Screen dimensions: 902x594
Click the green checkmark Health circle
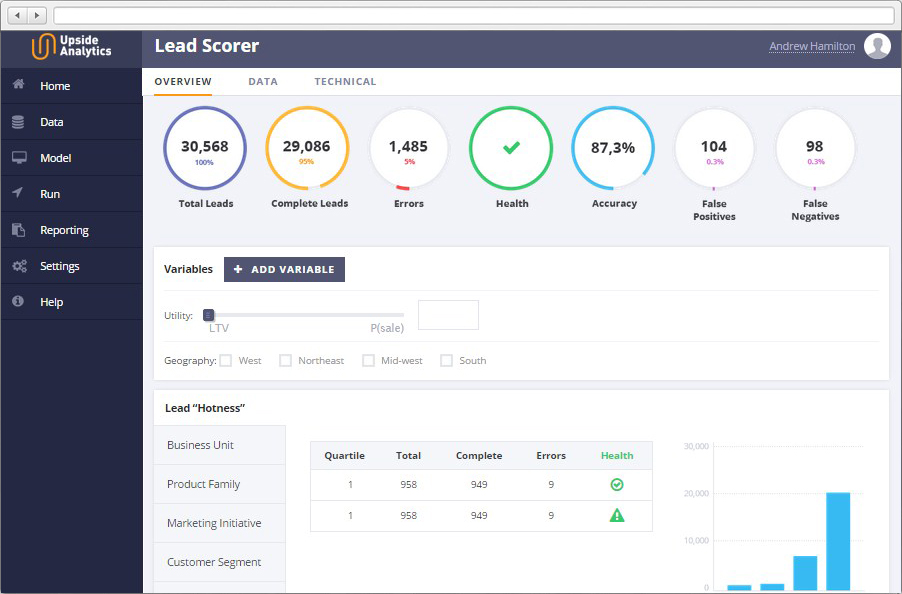(511, 148)
